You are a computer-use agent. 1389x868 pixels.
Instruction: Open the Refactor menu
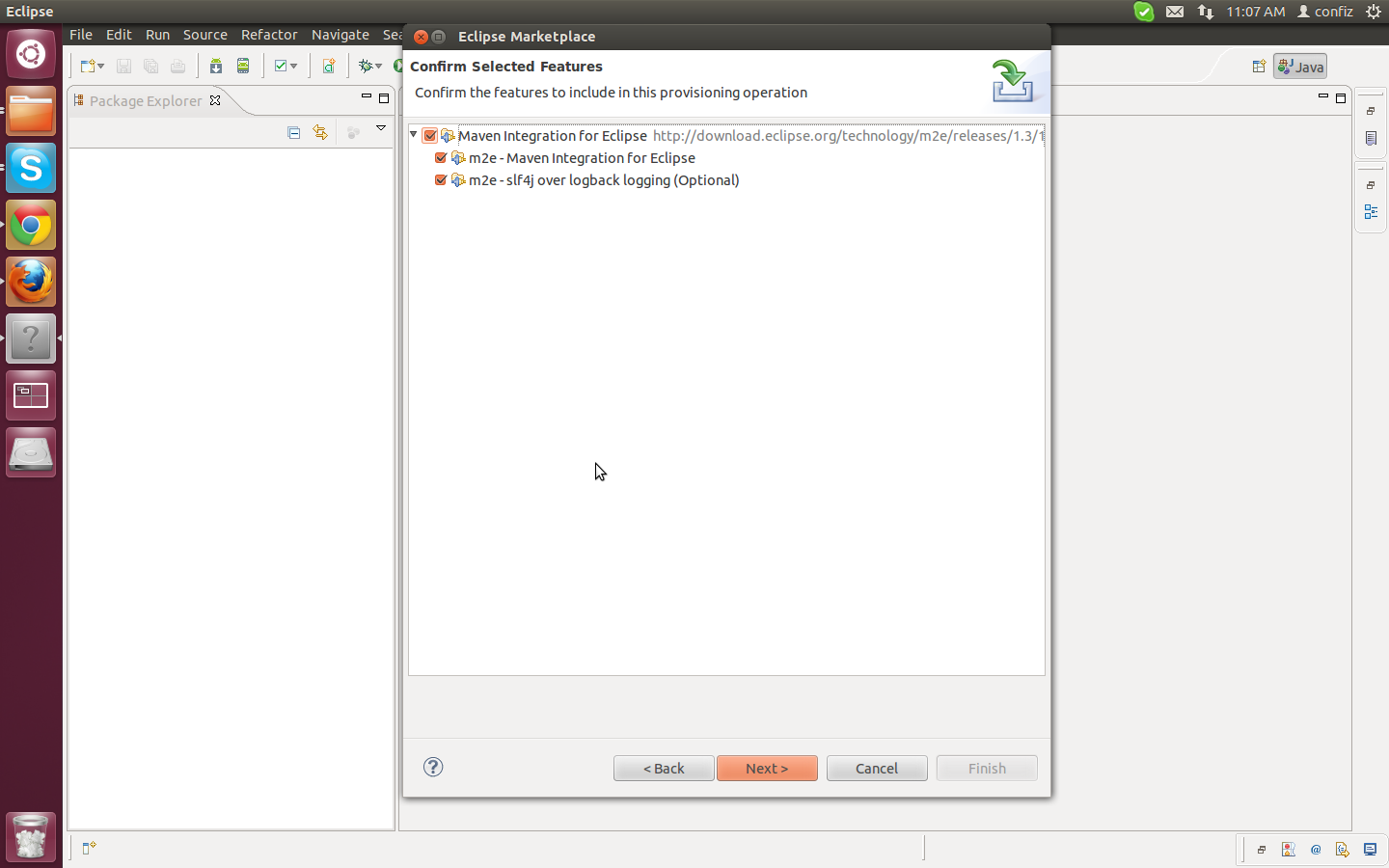pos(269,35)
